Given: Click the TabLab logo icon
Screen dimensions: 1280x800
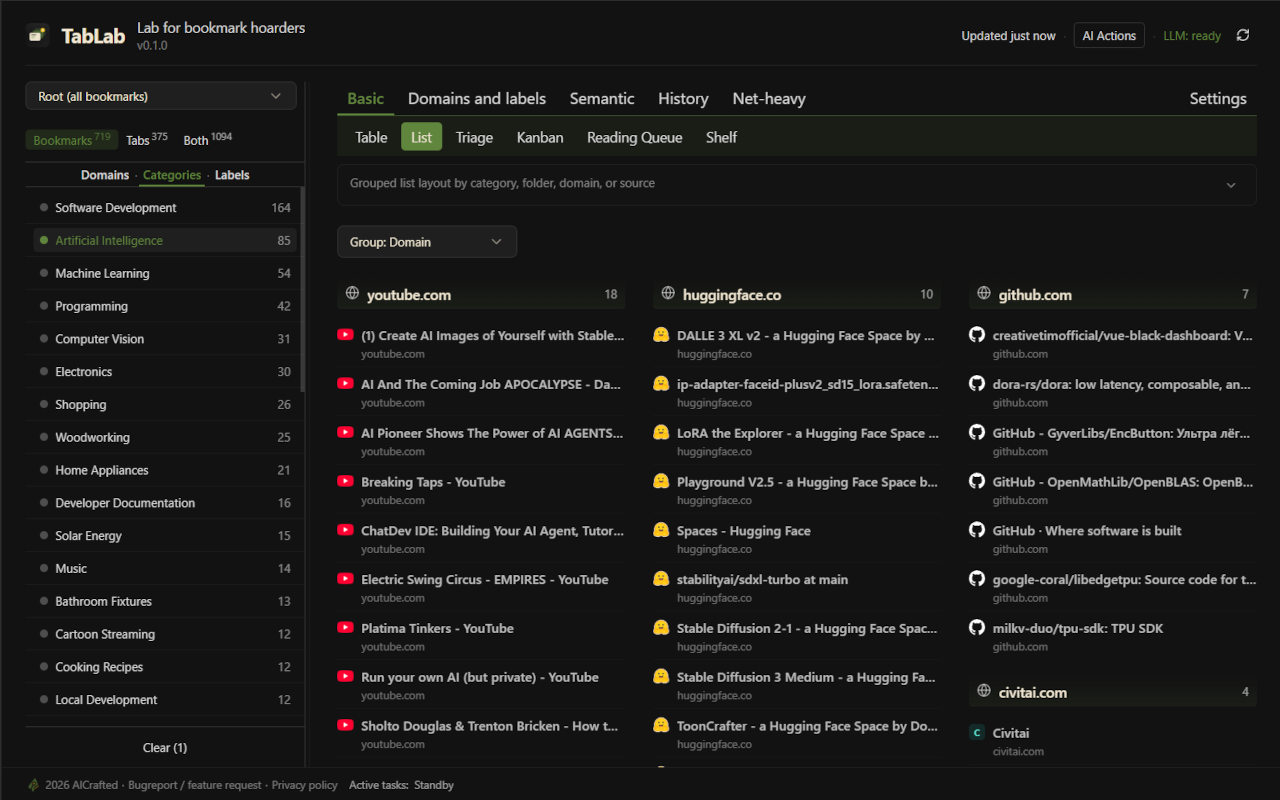Looking at the screenshot, I should coord(38,36).
